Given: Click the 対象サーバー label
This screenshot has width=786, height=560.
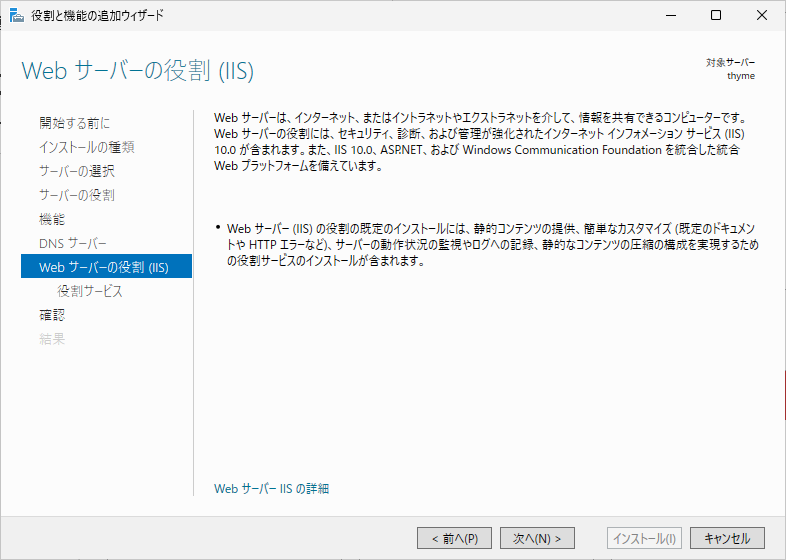Looking at the screenshot, I should point(730,62).
